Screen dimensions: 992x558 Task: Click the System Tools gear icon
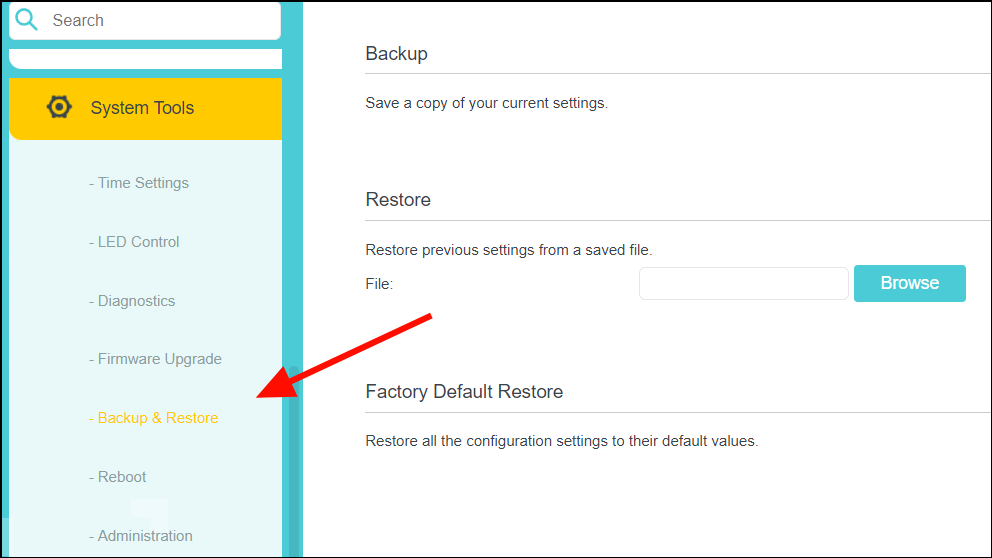pyautogui.click(x=59, y=107)
